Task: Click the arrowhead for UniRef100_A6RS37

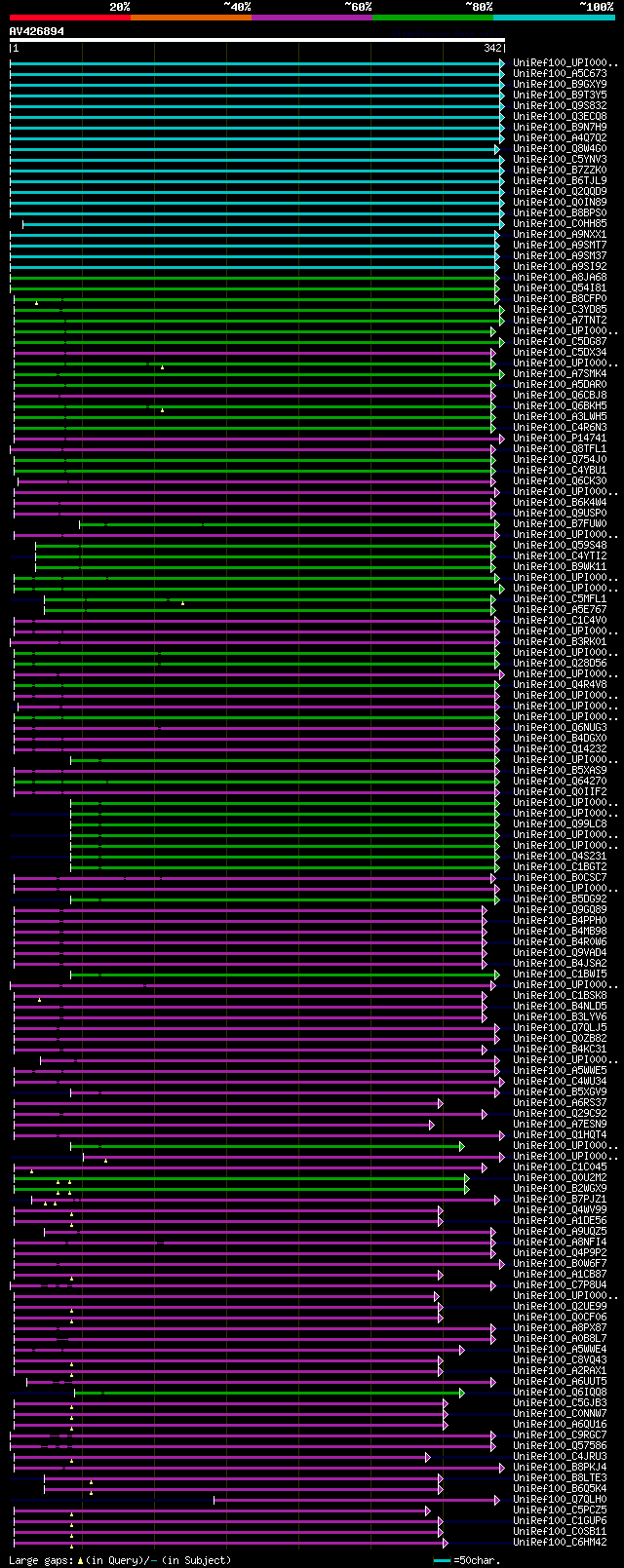Action: point(441,1102)
